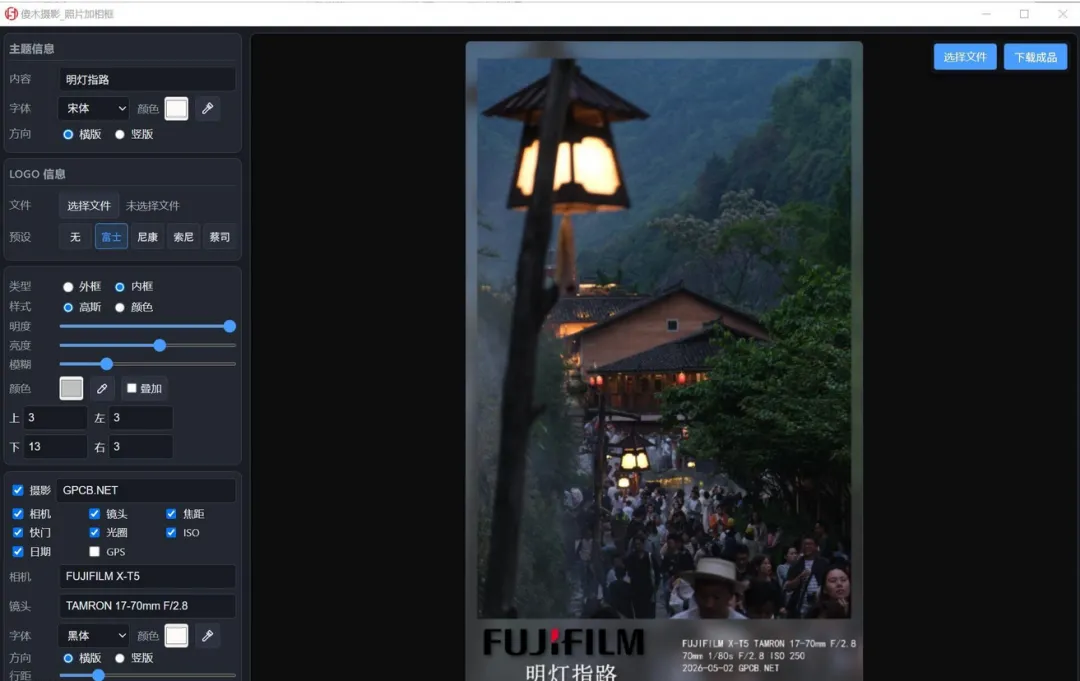Image resolution: width=1080 pixels, height=681 pixels.
Task: Click the app logo in title bar
Action: 10,14
